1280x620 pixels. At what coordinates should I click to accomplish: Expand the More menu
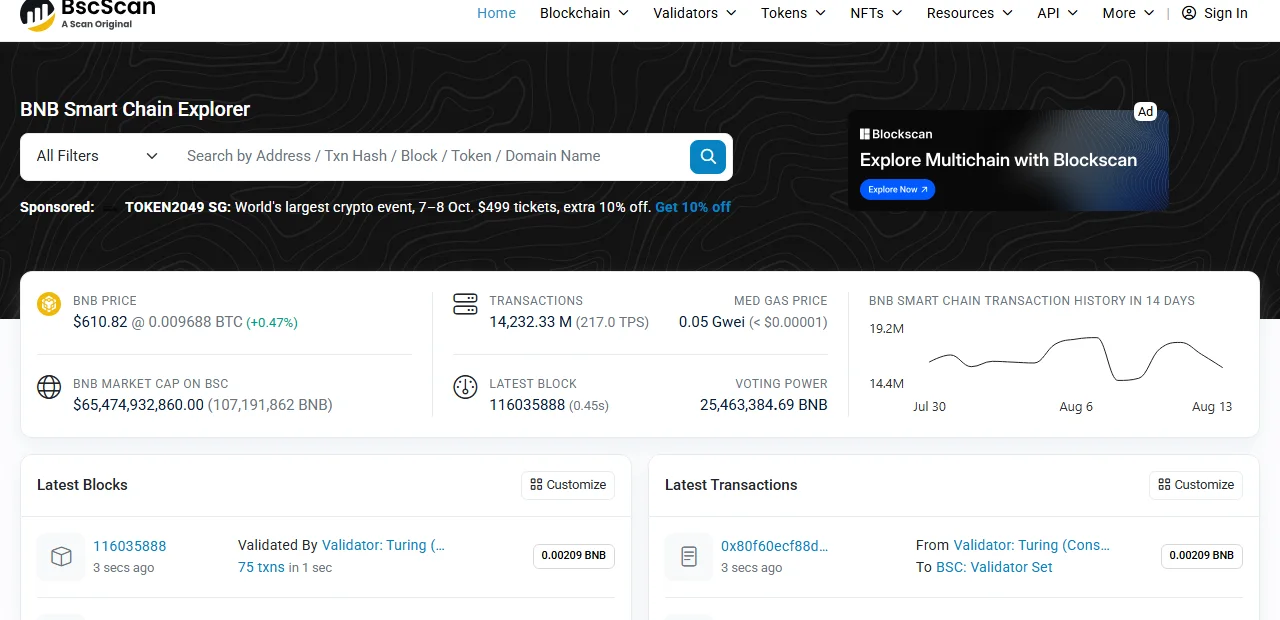(x=1128, y=13)
